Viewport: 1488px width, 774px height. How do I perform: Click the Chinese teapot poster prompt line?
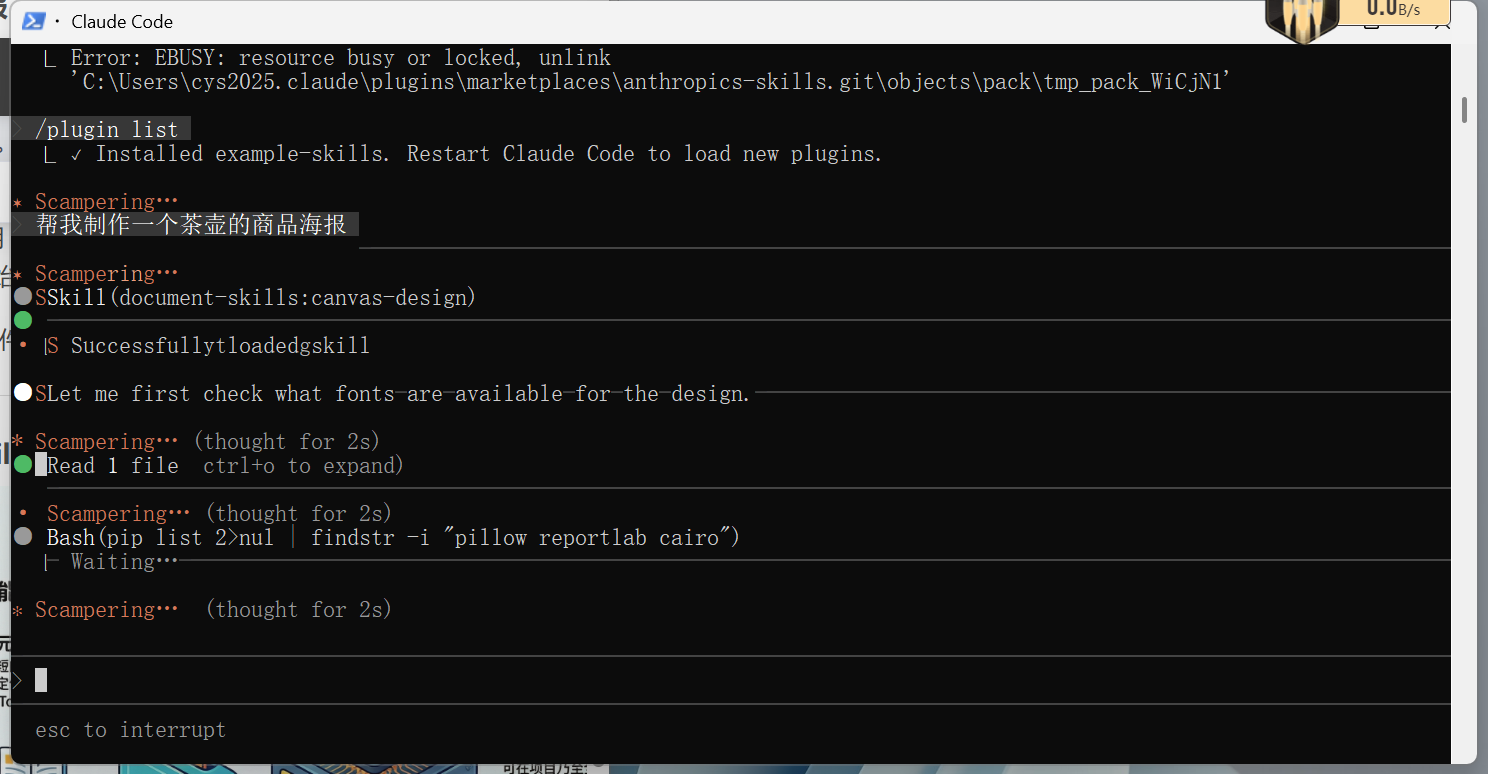click(x=191, y=225)
